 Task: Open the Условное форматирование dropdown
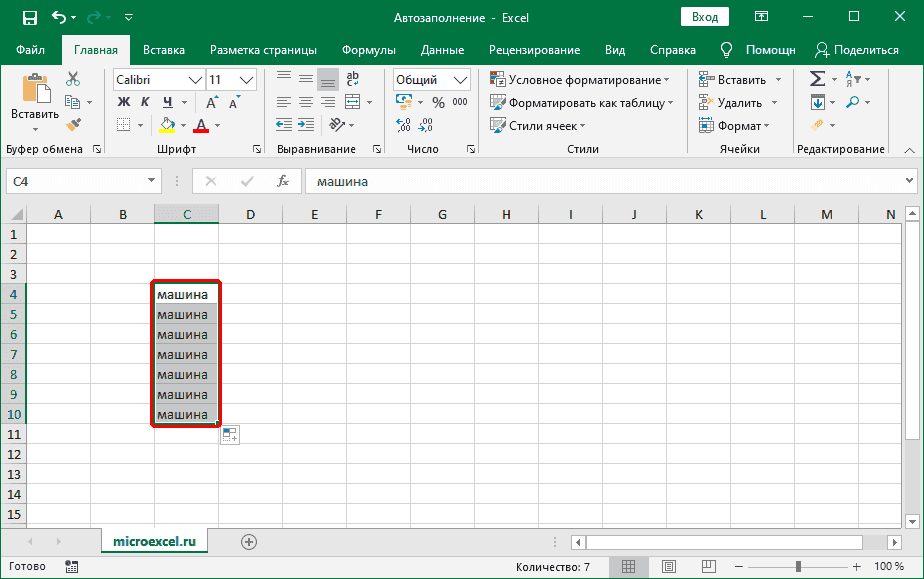pos(580,80)
